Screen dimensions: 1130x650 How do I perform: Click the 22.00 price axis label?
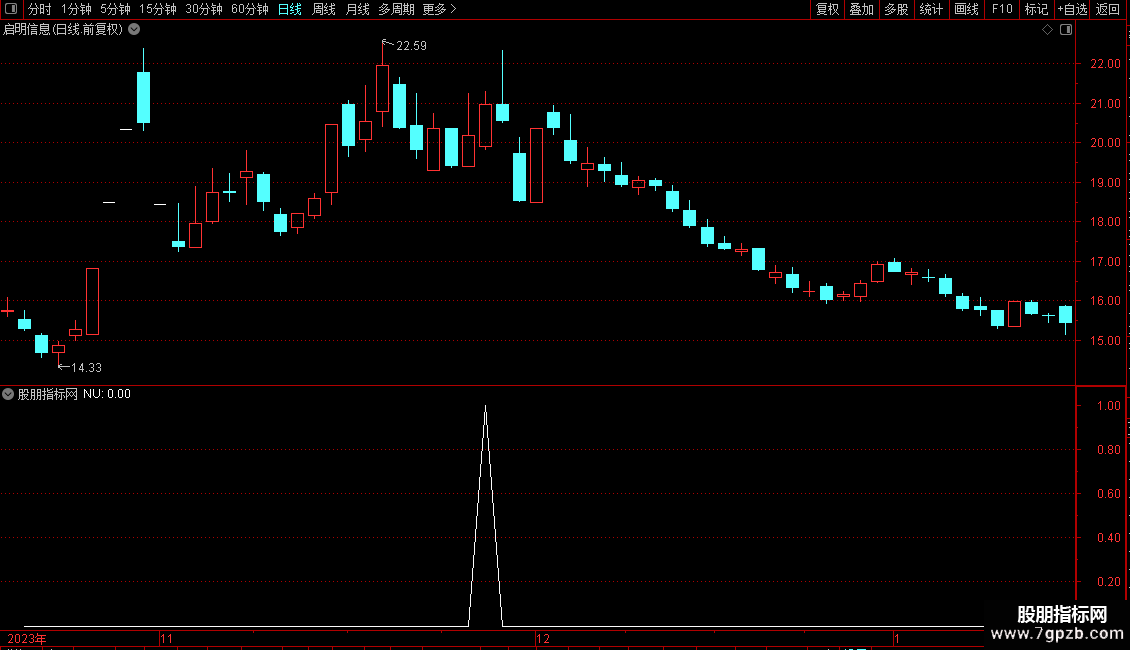click(x=1105, y=63)
